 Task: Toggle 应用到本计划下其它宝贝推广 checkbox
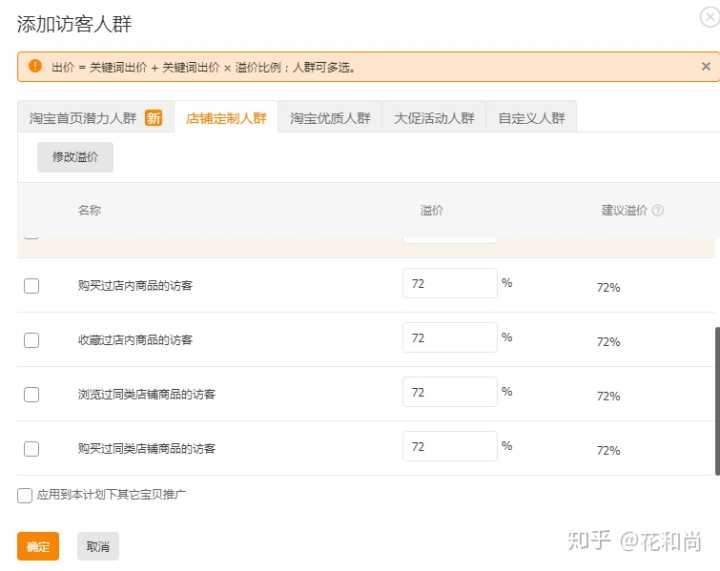pos(25,495)
